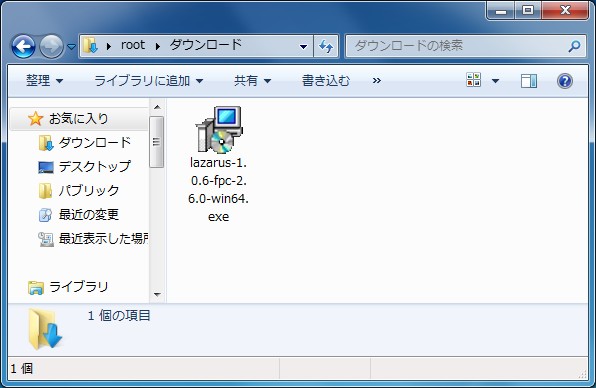This screenshot has height=388, width=596.
Task: Select the ダウンロード breadcrumb in address bar
Action: click(206, 45)
